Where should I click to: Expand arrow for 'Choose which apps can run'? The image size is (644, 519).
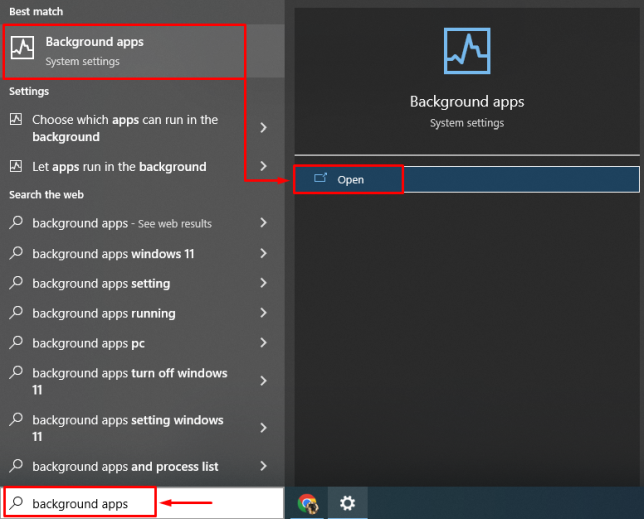coord(263,128)
